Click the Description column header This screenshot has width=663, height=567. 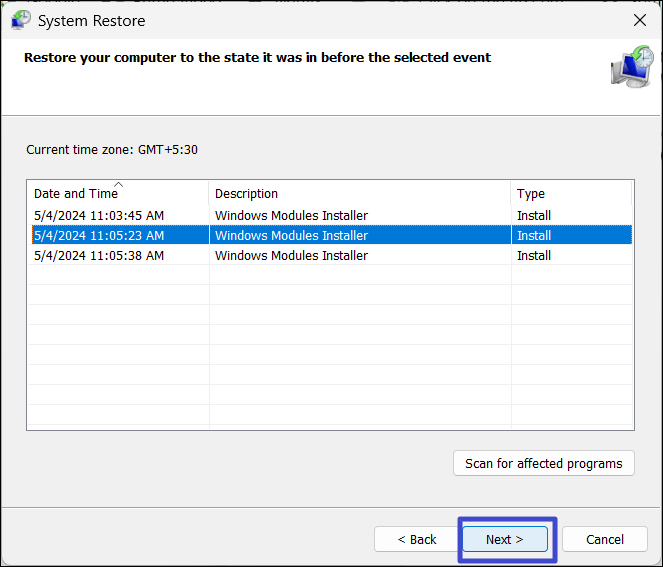click(x=246, y=194)
